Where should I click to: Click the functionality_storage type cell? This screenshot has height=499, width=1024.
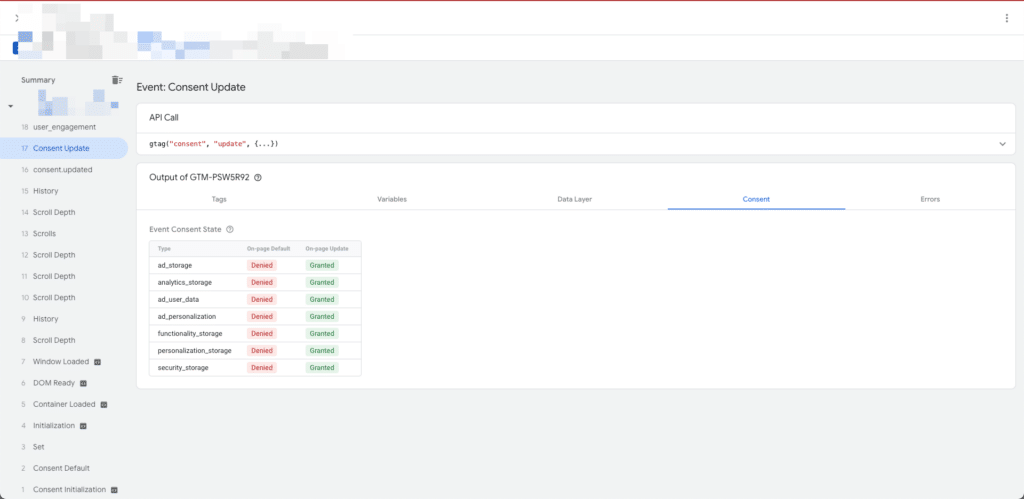(x=190, y=334)
